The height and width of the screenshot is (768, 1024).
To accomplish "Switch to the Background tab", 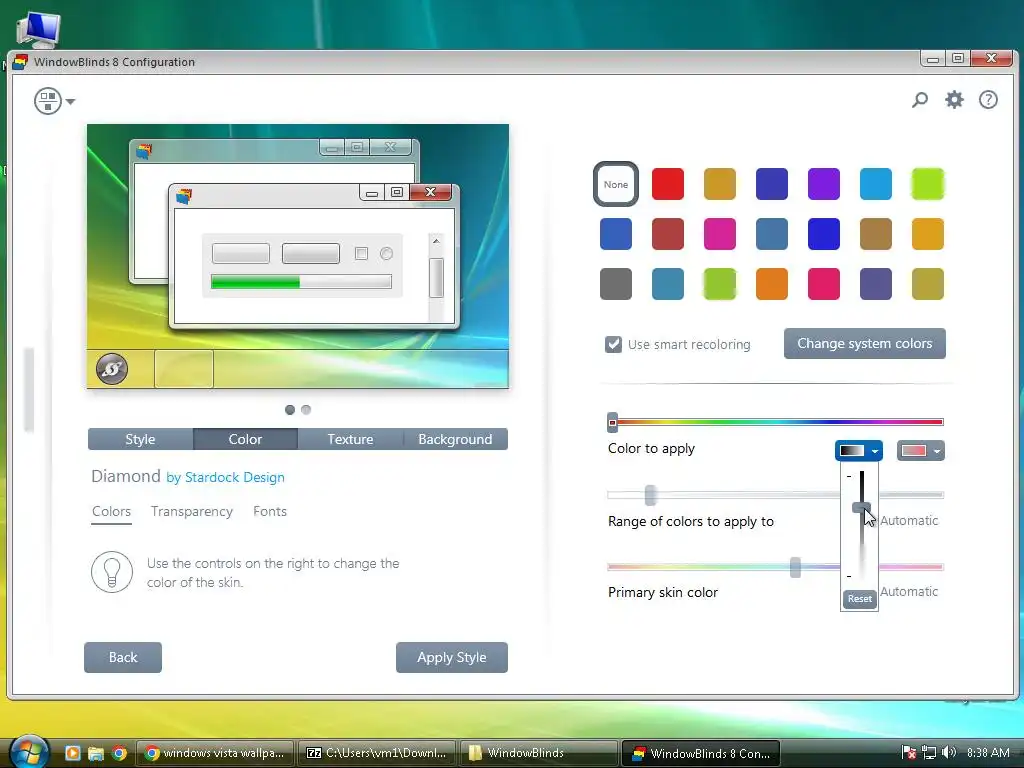I will [x=455, y=439].
